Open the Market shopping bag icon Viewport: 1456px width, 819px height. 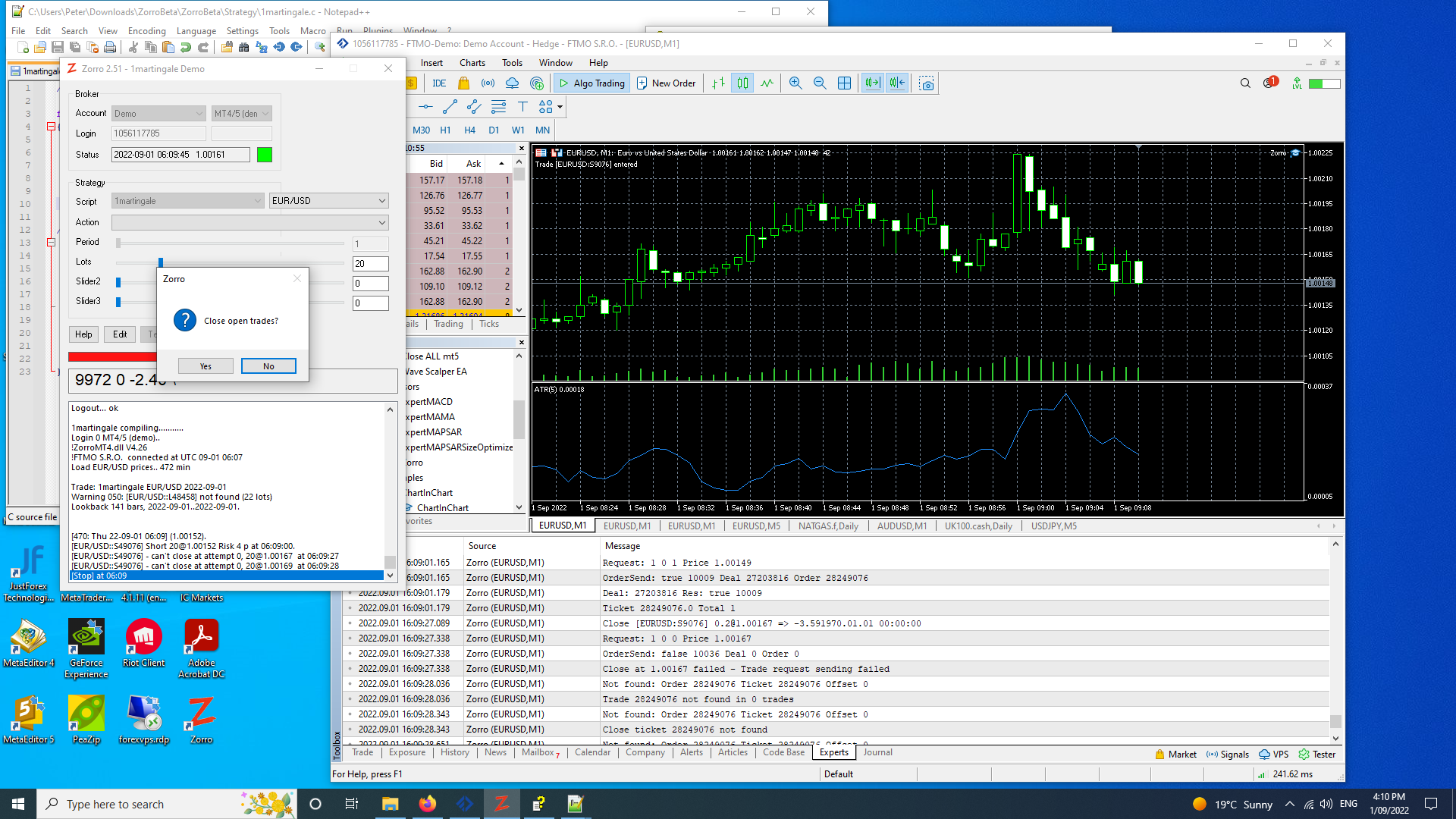click(x=463, y=83)
